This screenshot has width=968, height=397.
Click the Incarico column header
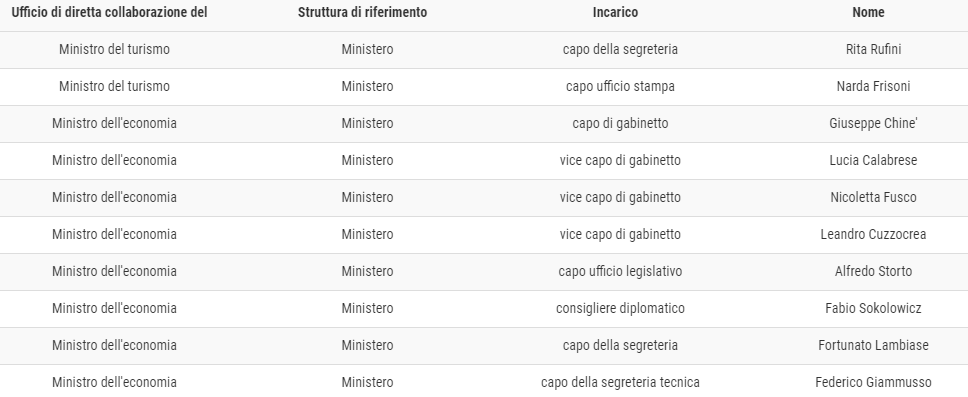pyautogui.click(x=615, y=12)
